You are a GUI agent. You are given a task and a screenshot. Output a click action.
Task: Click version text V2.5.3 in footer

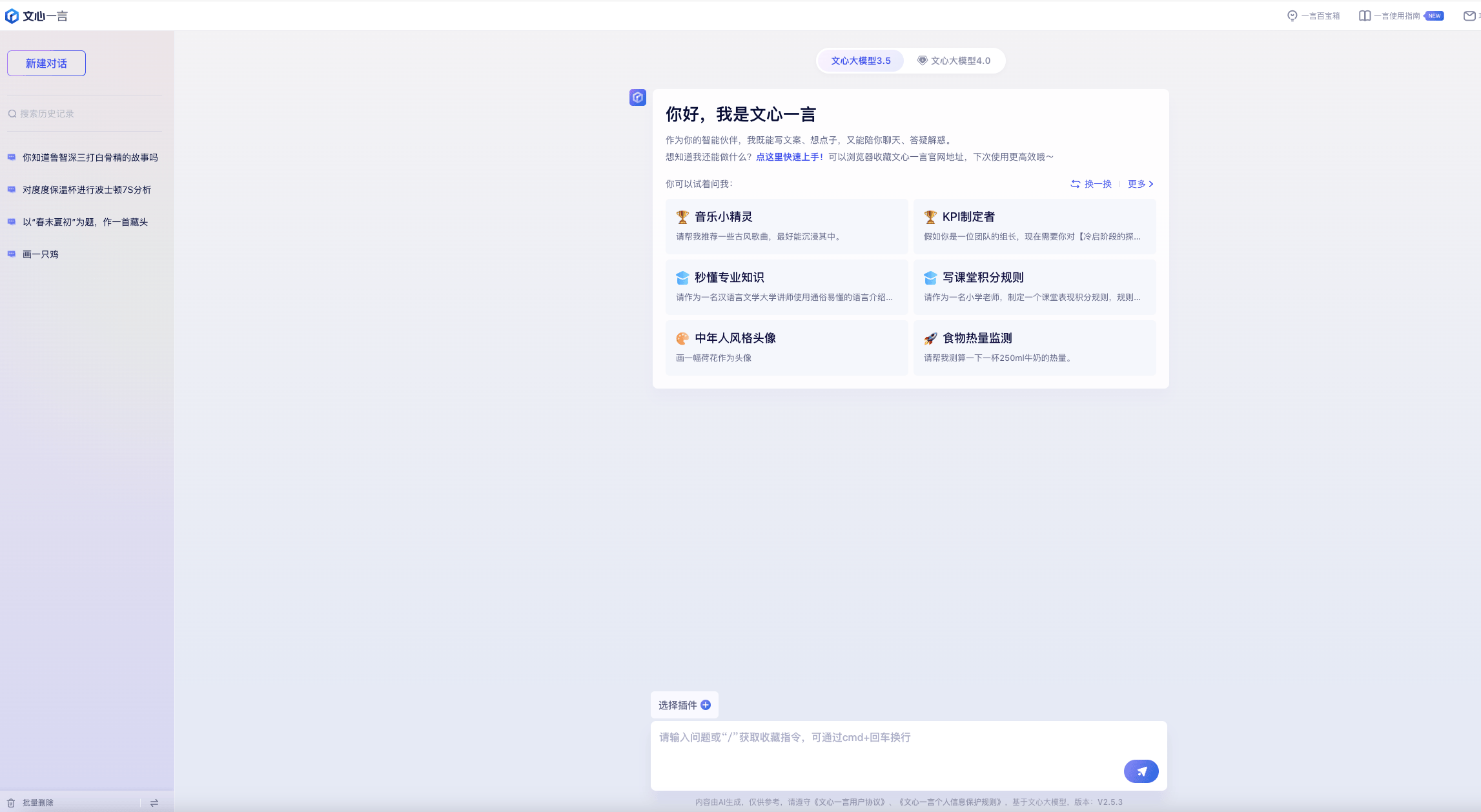point(1110,802)
